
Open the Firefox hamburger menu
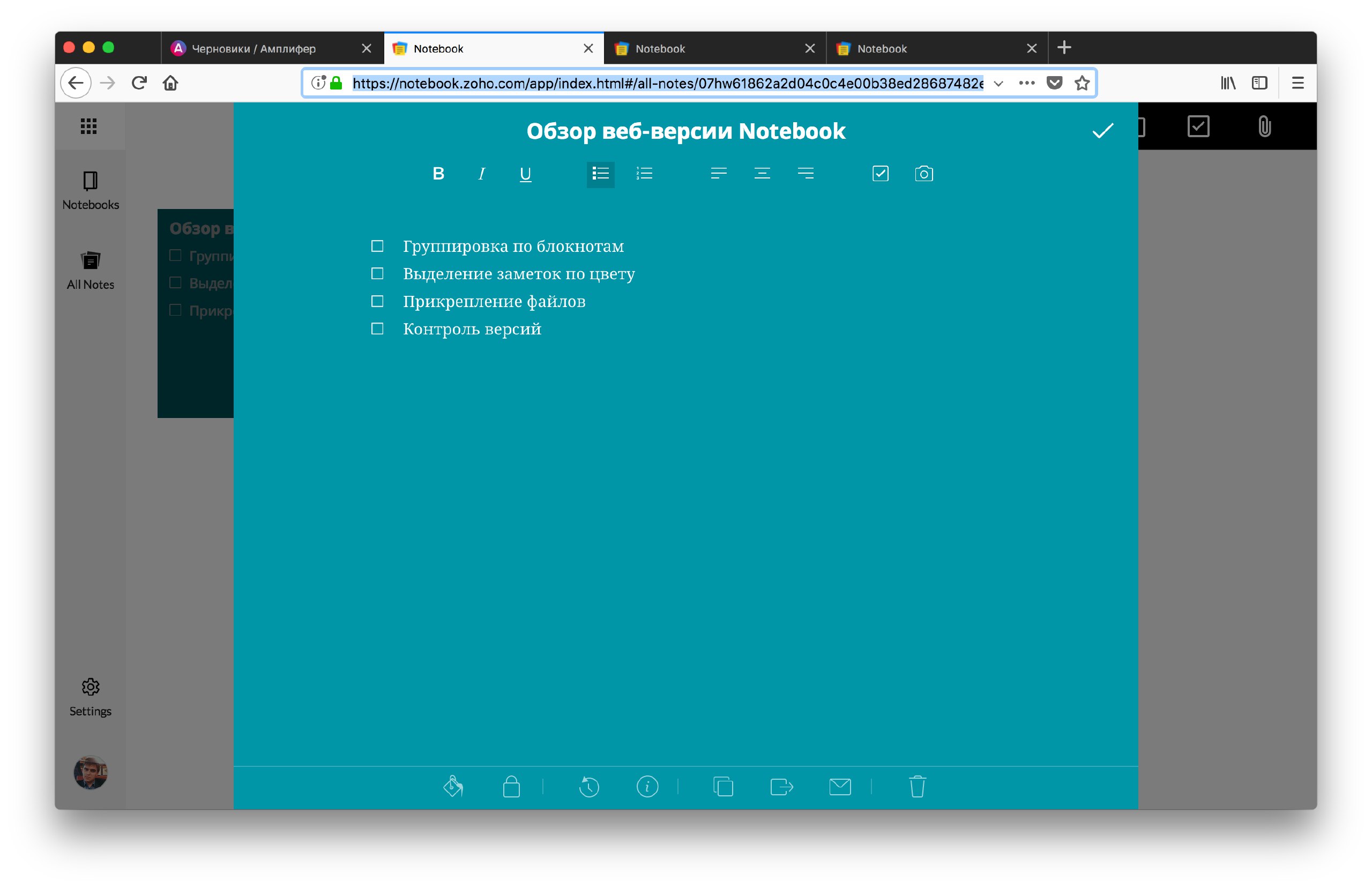tap(1298, 83)
